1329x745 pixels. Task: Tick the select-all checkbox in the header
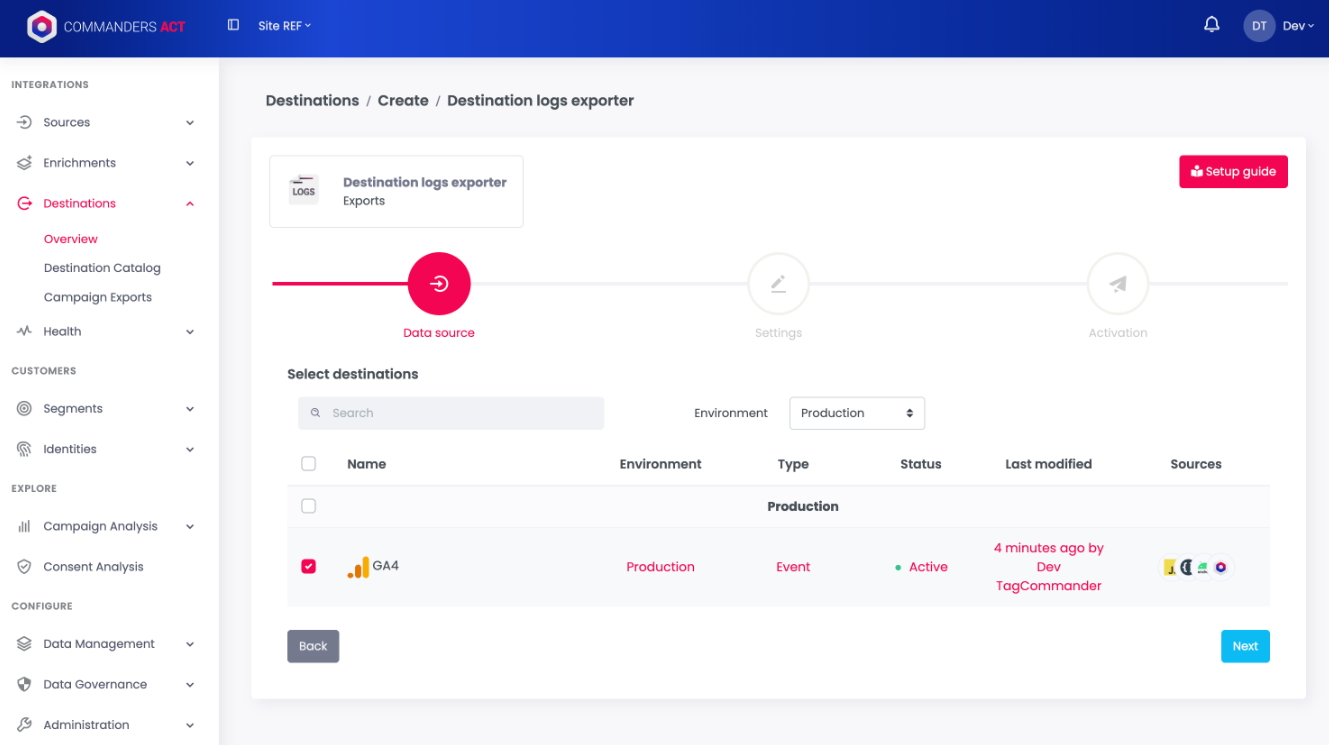point(308,463)
